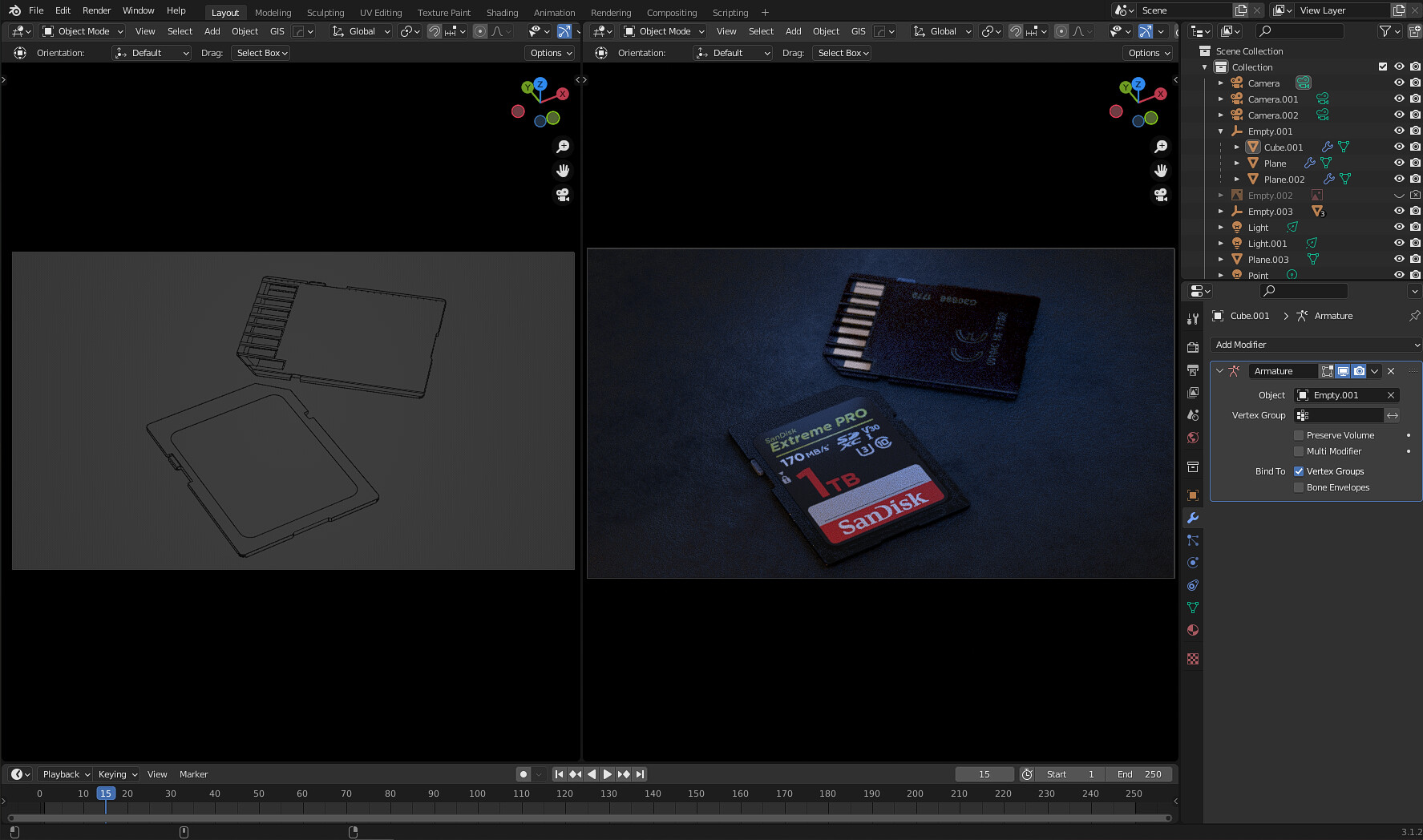This screenshot has height=840, width=1423.
Task: Open the World properties tab
Action: pyautogui.click(x=1193, y=437)
